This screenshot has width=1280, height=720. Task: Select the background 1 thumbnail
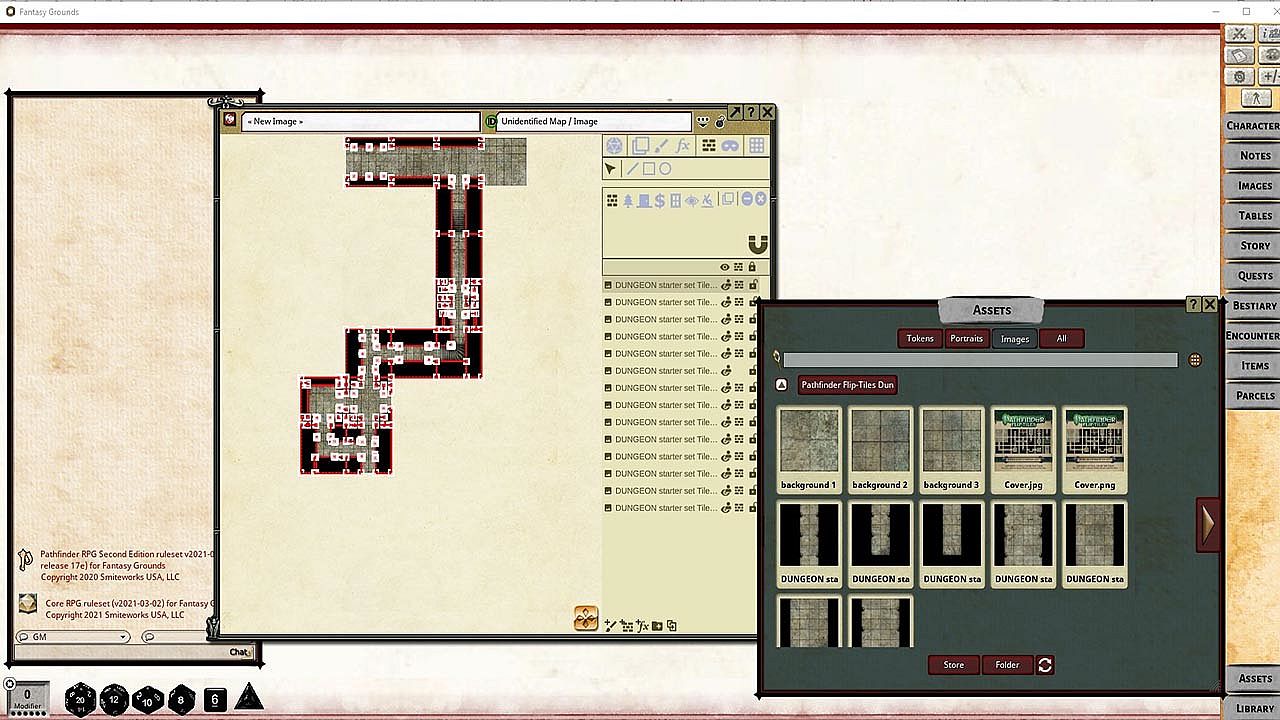coord(809,449)
